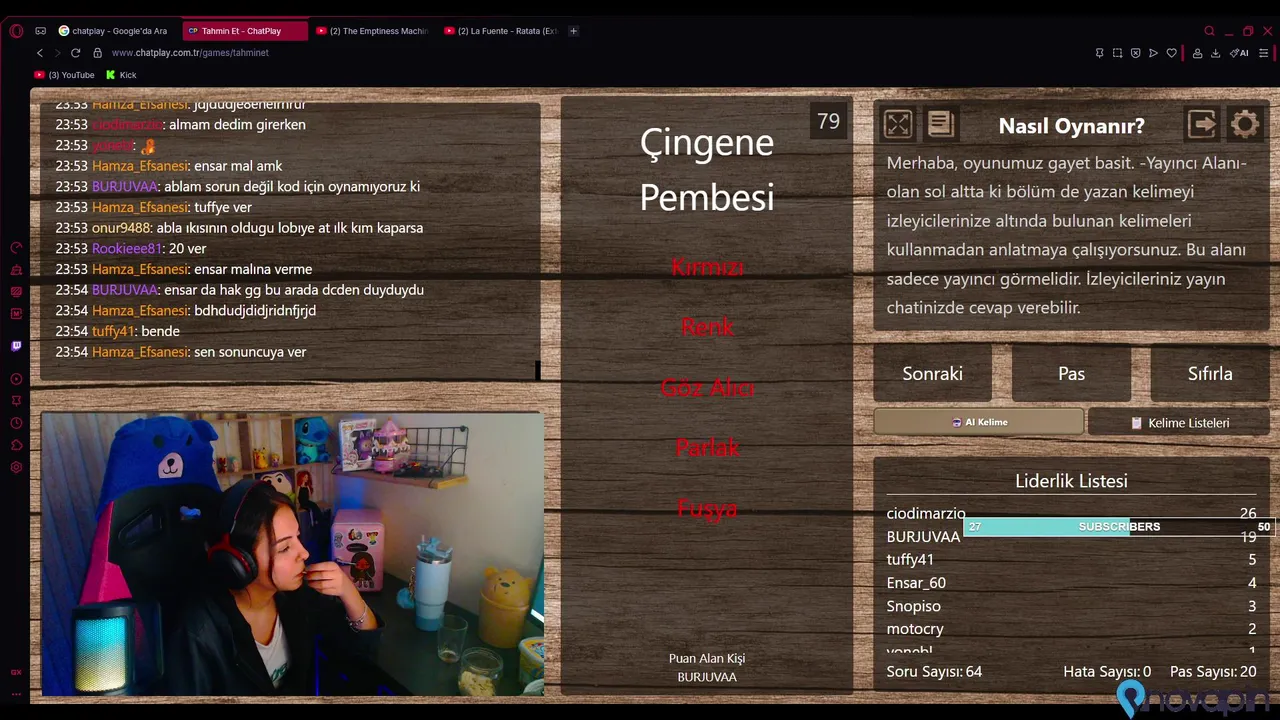This screenshot has height=720, width=1280.
Task: Reload the ChatPlay page
Action: [x=75, y=53]
